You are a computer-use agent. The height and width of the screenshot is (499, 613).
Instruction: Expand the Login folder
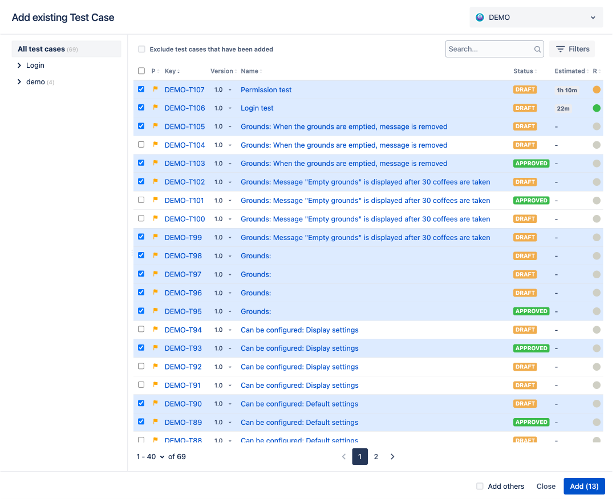click(x=20, y=65)
